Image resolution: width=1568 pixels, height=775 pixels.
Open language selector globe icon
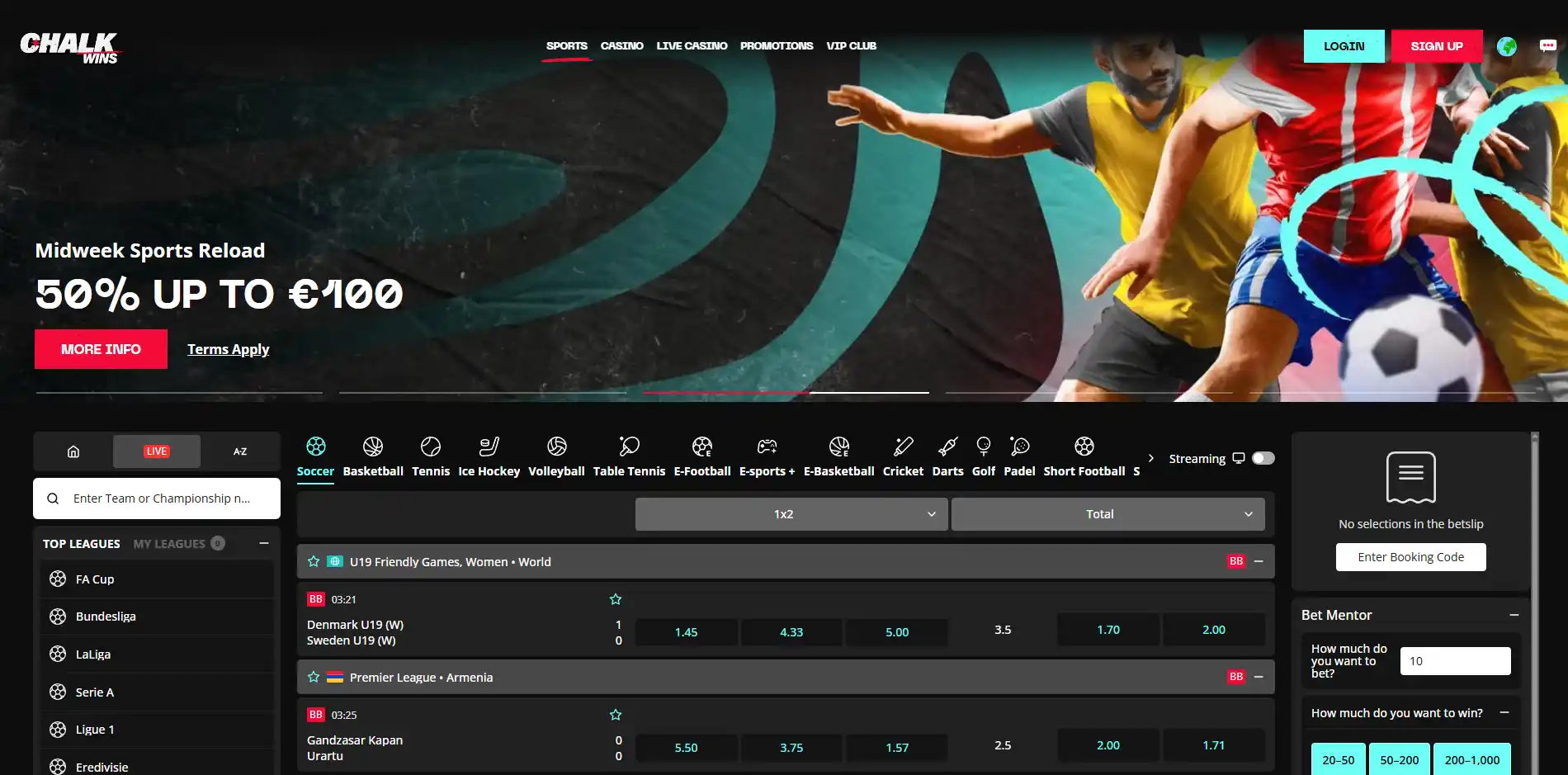point(1507,46)
